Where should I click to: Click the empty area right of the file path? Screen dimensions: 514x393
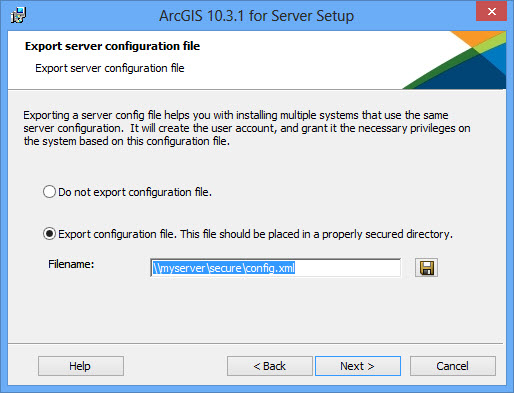[x=347, y=268]
